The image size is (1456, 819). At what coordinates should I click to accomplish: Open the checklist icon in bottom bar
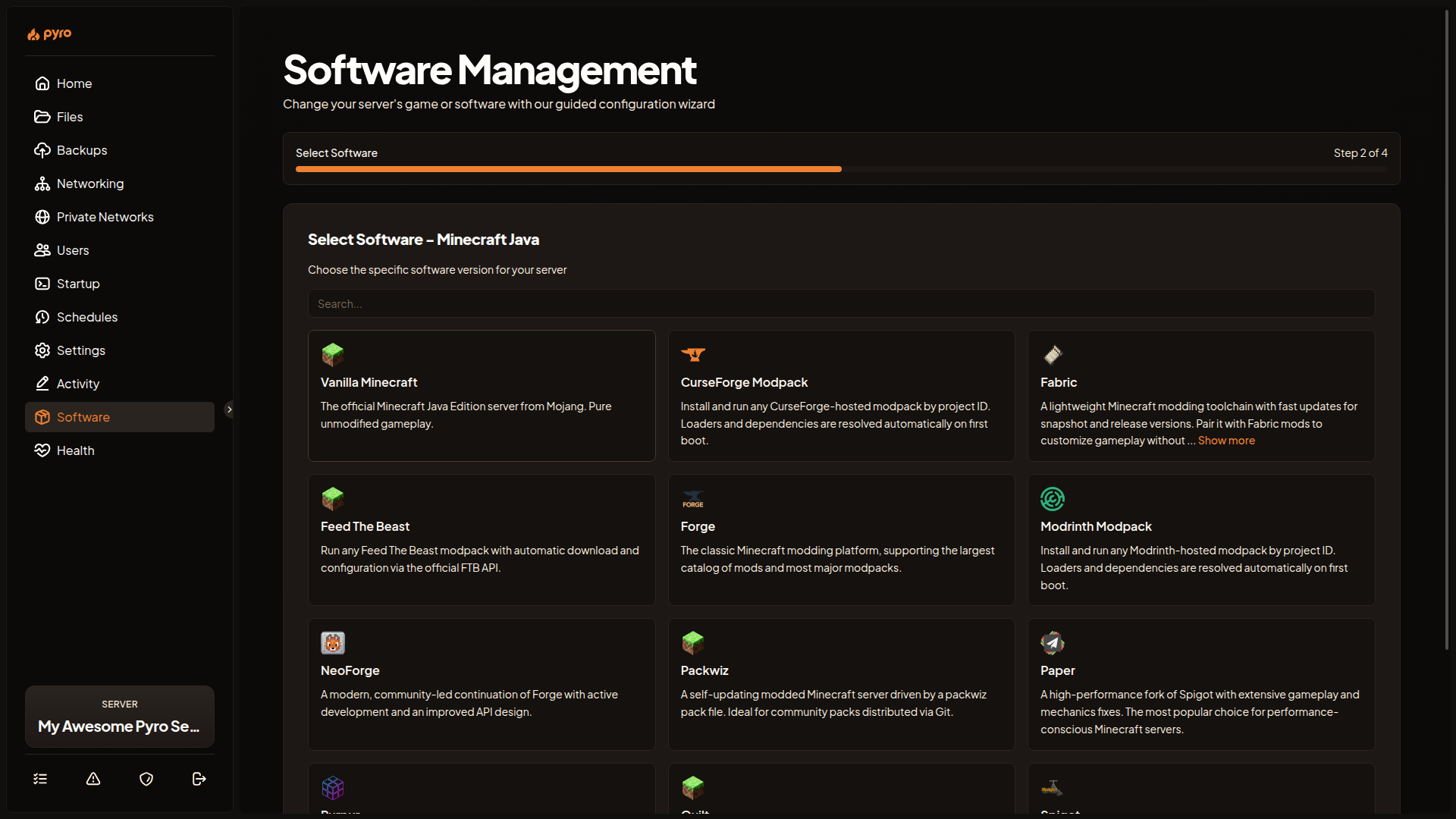click(40, 779)
